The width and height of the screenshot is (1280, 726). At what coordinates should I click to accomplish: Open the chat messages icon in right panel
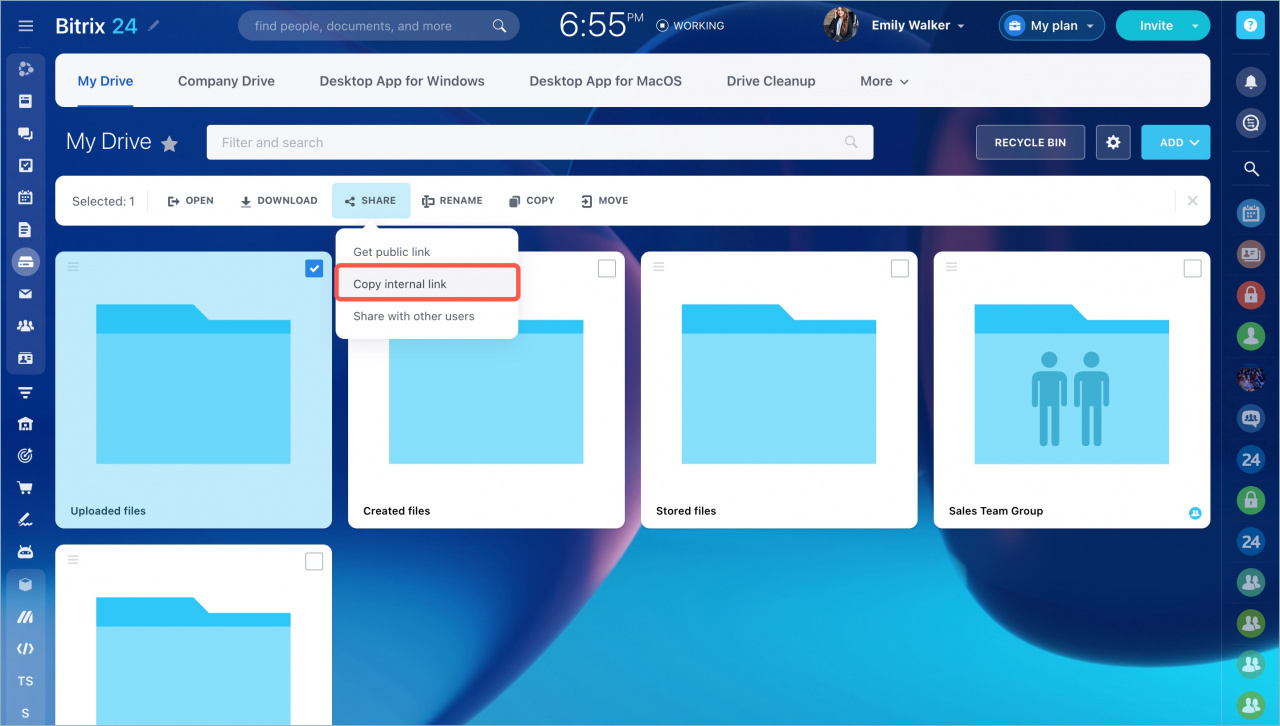[x=1251, y=123]
